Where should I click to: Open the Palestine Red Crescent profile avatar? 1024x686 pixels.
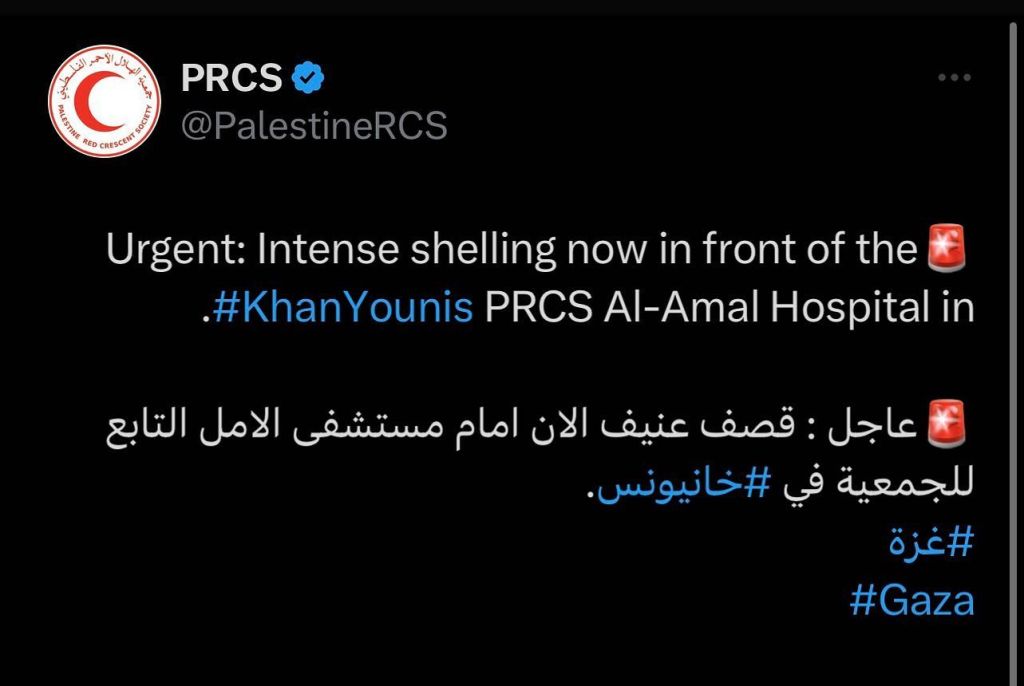[104, 101]
